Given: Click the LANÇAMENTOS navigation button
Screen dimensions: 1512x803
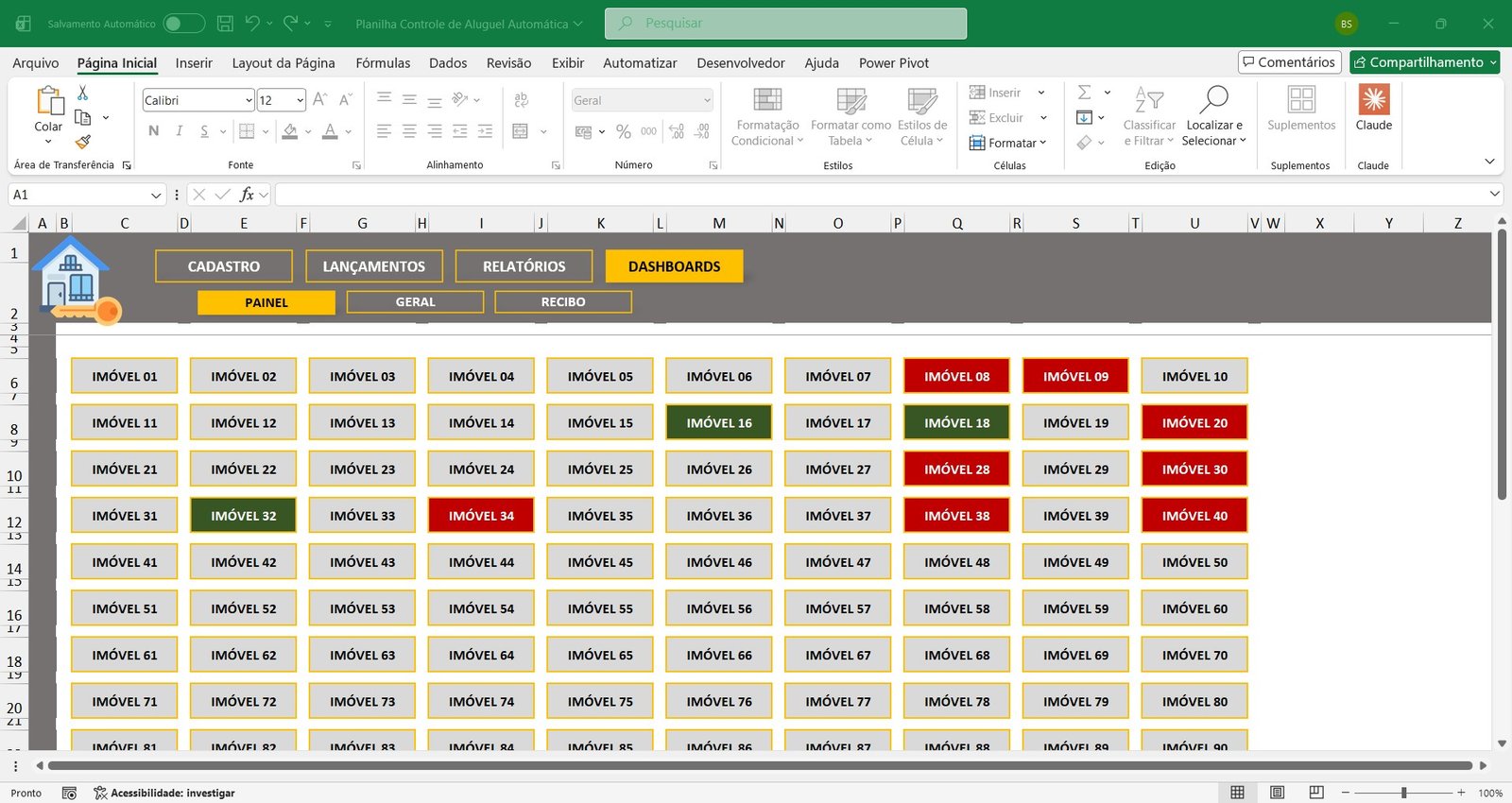Looking at the screenshot, I should tap(374, 266).
